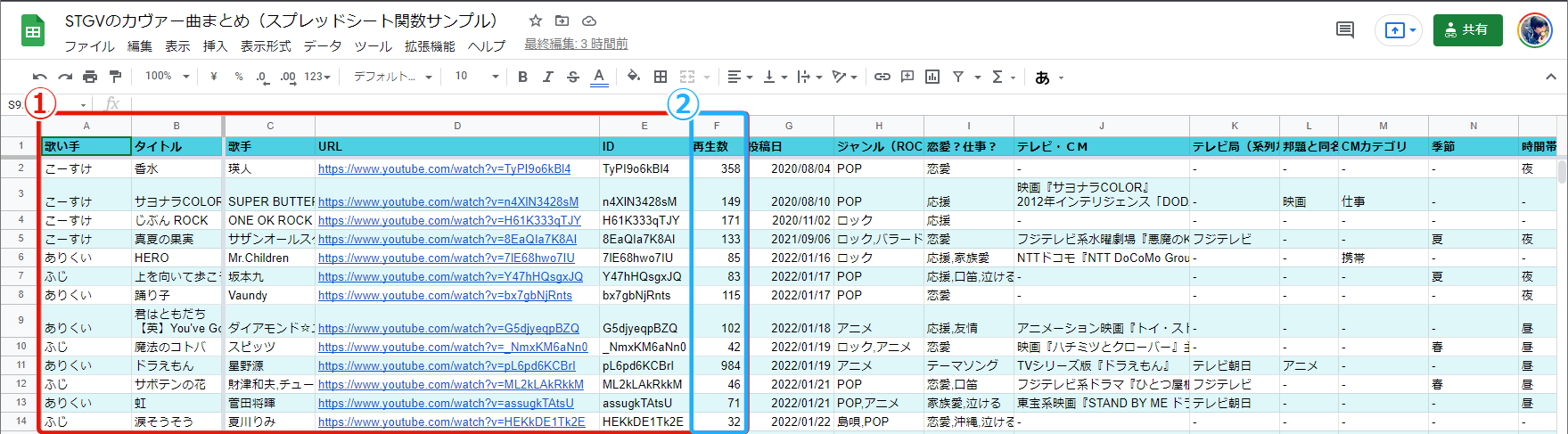Click the green 共有 share button
Viewport: 1568px width, 434px height.
(x=1467, y=29)
